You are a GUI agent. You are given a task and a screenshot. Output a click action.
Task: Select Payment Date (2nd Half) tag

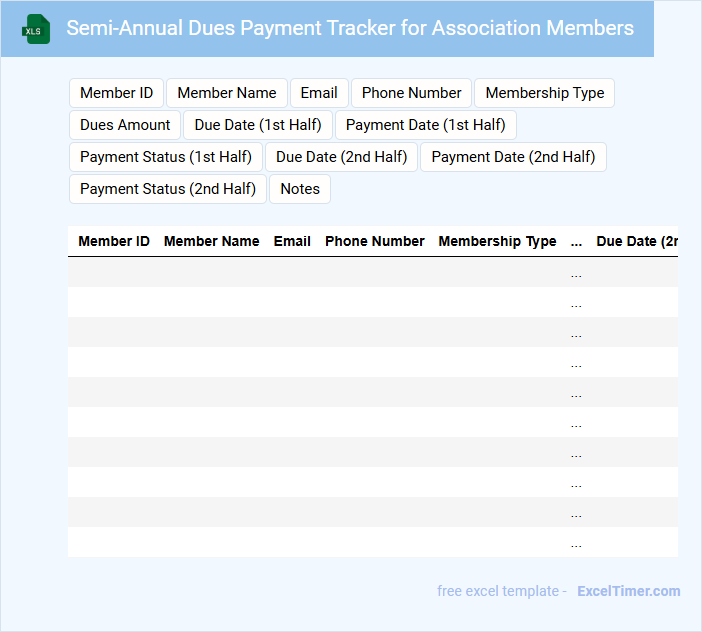coord(513,157)
